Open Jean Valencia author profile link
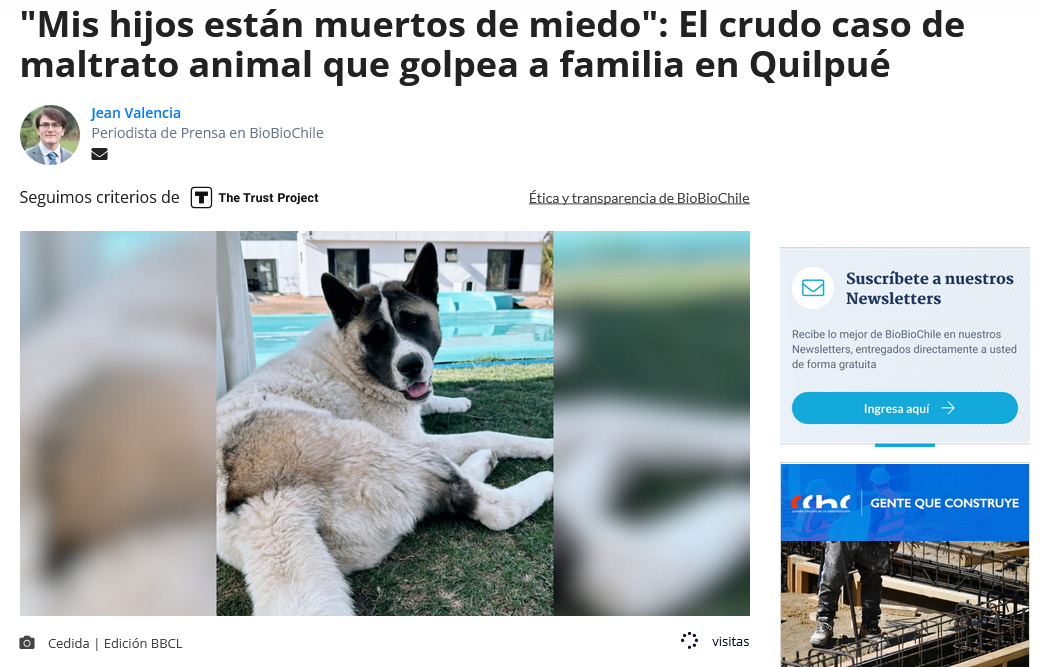The width and height of the screenshot is (1040, 667). [x=136, y=113]
